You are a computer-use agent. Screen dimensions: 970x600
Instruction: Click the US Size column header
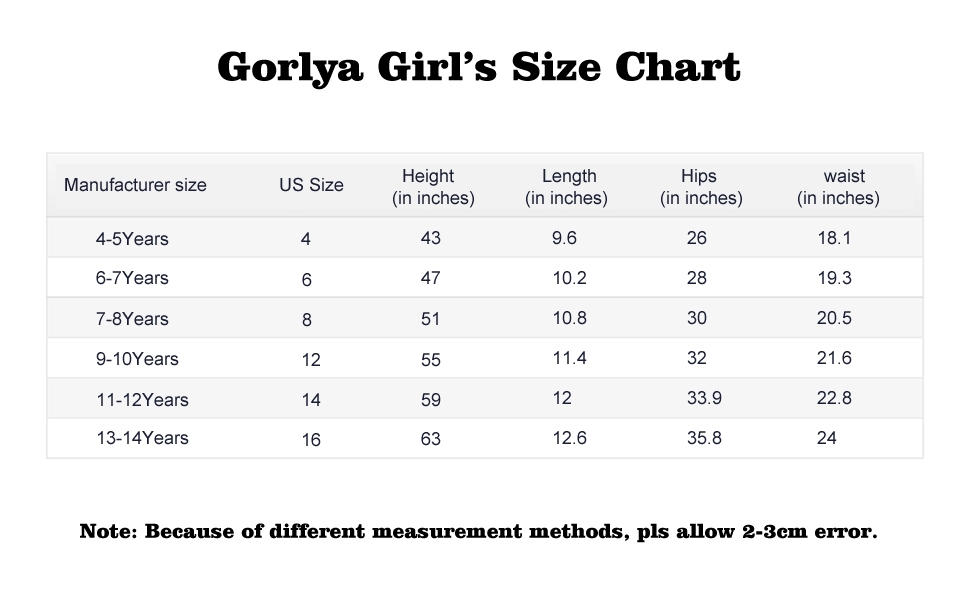coord(311,185)
